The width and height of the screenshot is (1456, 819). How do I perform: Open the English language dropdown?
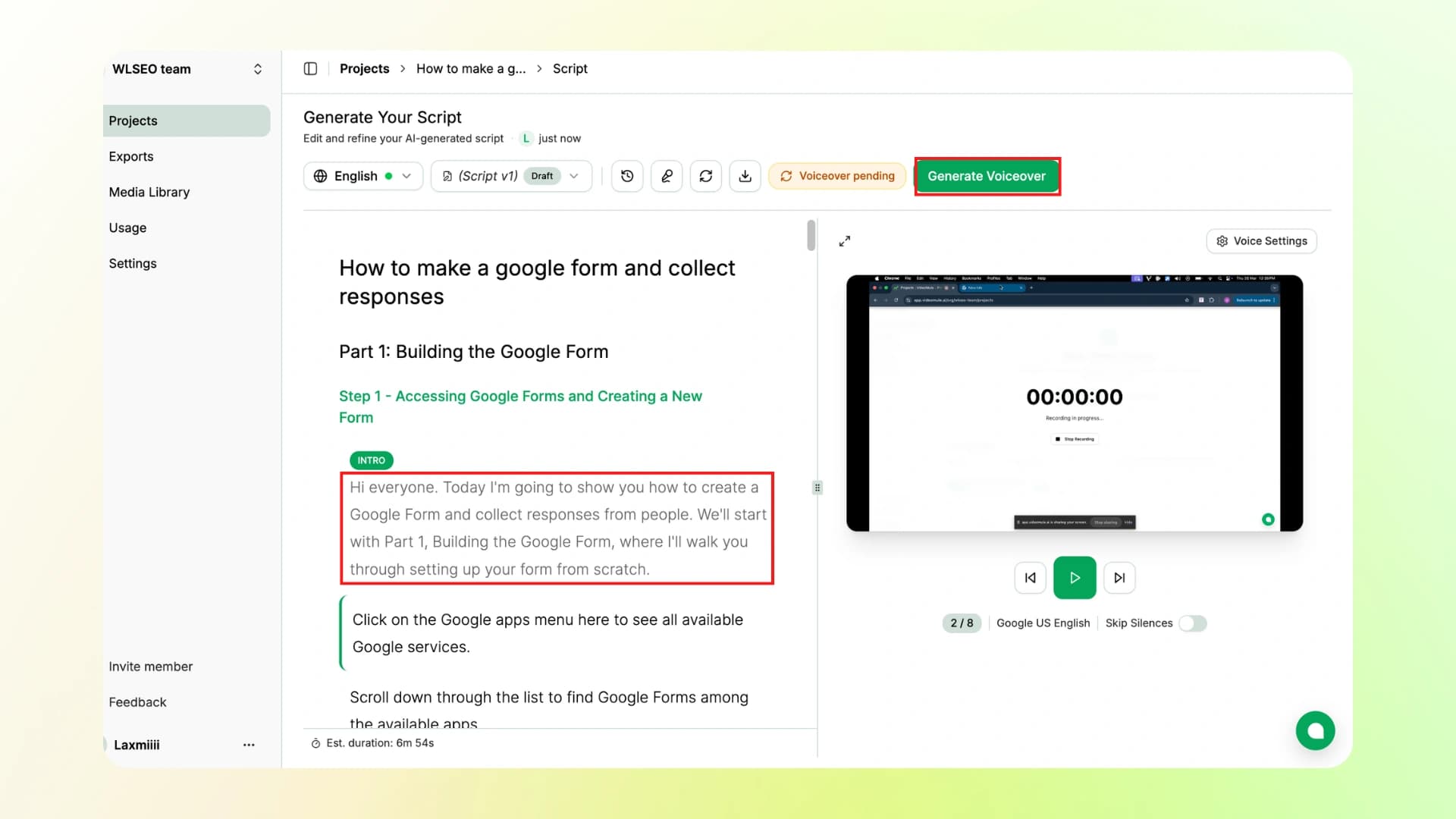pos(362,175)
